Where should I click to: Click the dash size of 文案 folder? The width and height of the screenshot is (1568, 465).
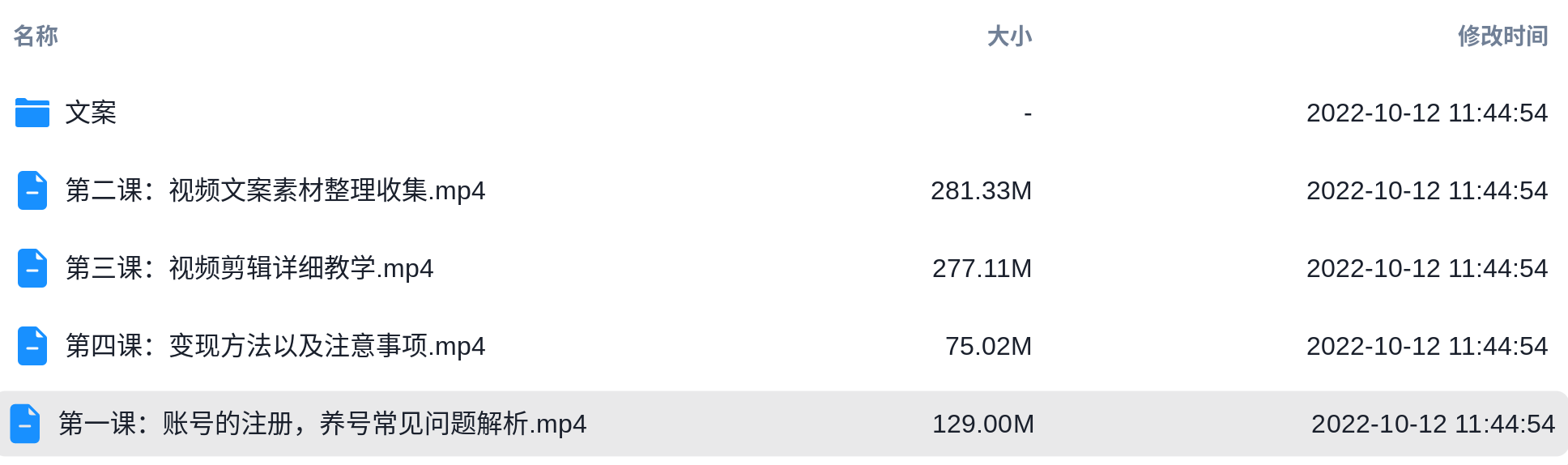[1028, 113]
